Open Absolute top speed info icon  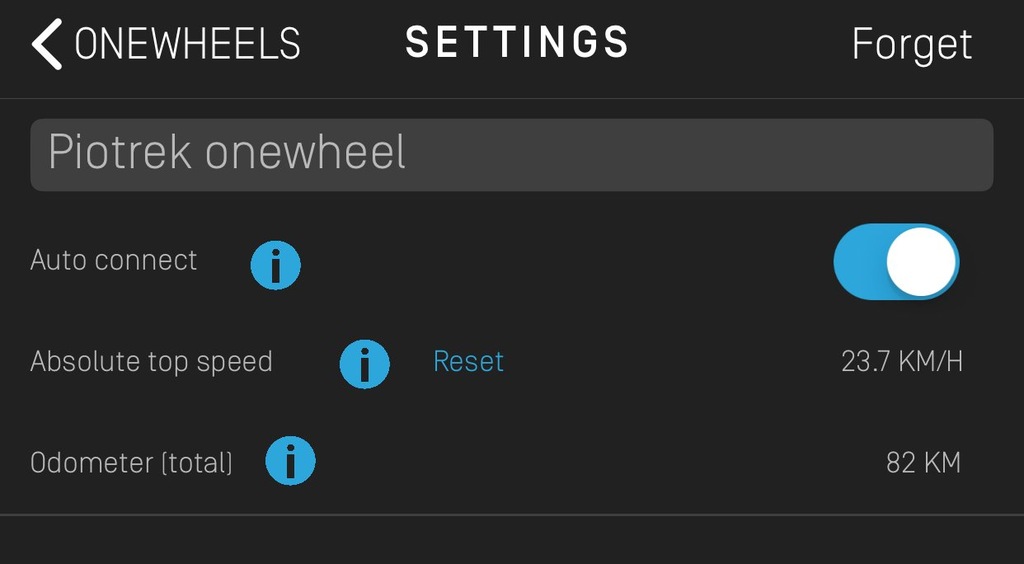[364, 364]
